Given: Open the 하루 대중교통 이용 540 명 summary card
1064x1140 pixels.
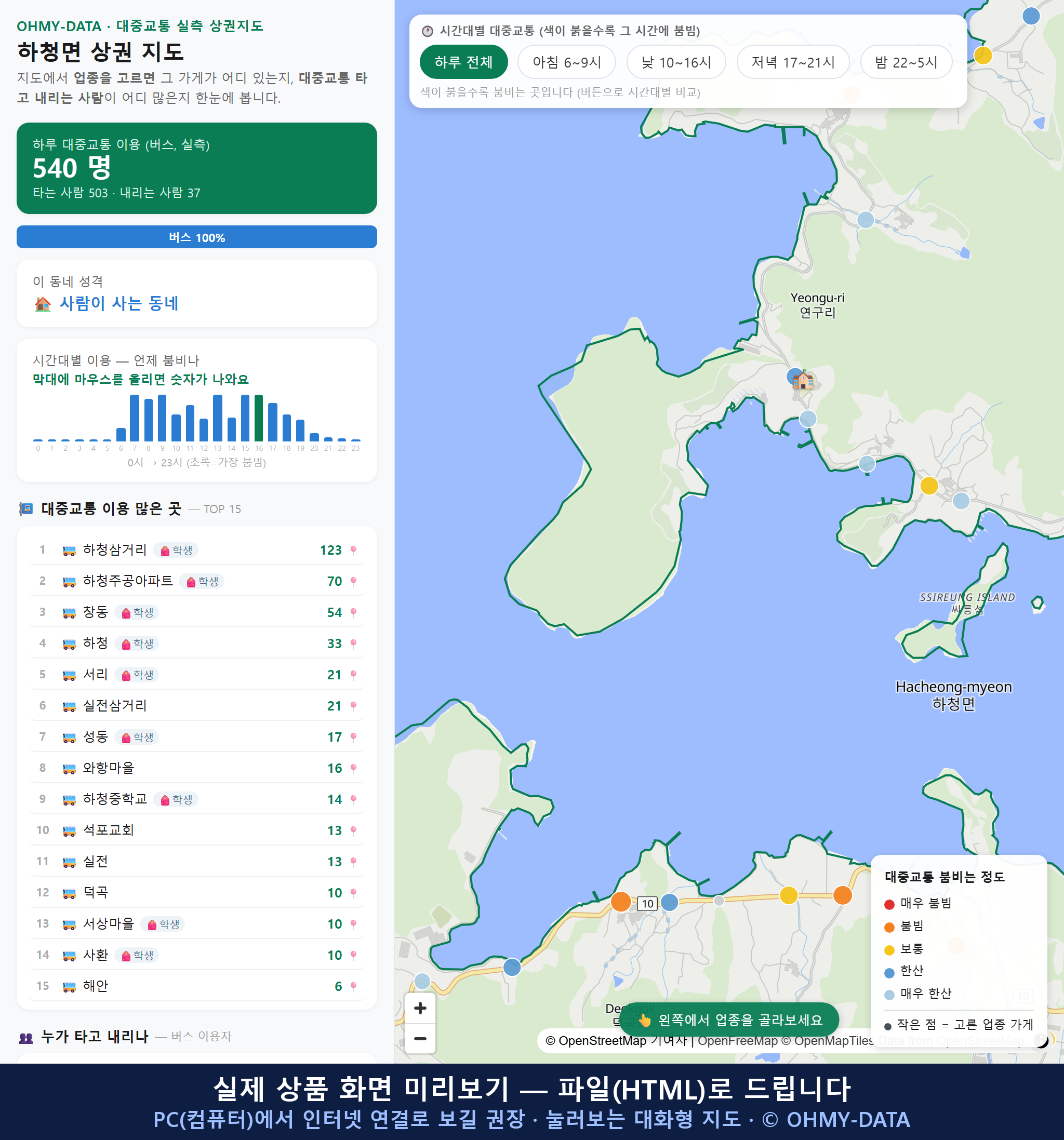Looking at the screenshot, I should (197, 168).
